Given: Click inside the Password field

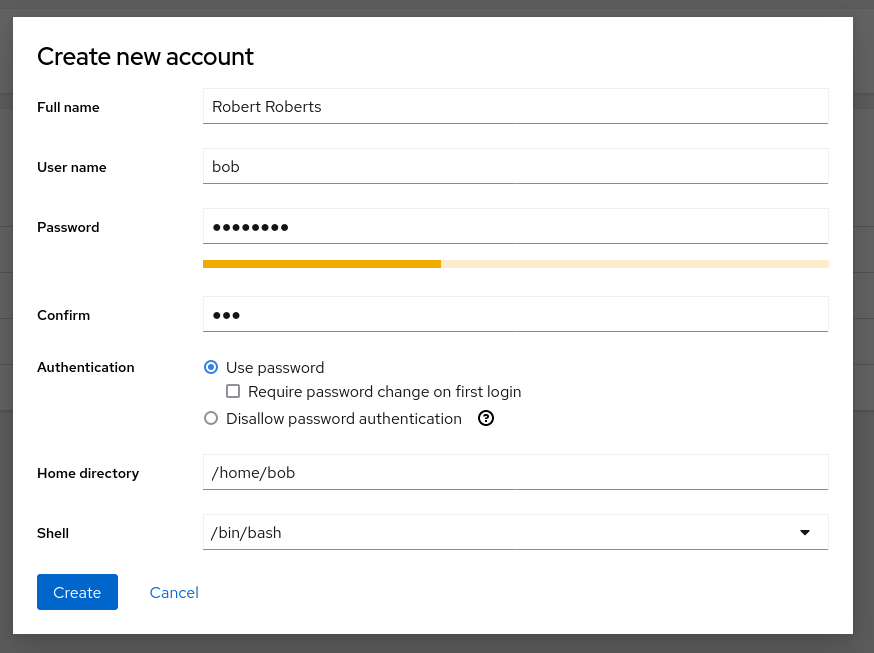Looking at the screenshot, I should (515, 226).
